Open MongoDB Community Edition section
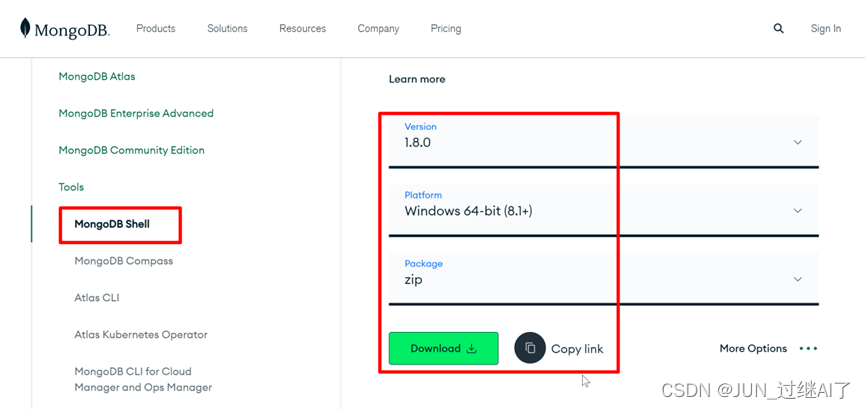 131,150
